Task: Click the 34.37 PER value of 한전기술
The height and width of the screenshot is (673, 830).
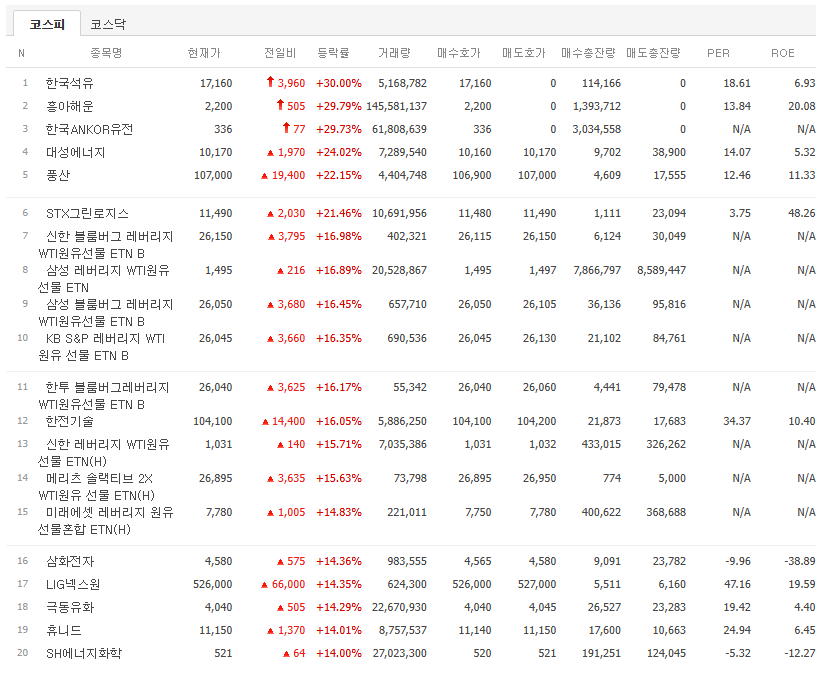Action: pyautogui.click(x=737, y=421)
